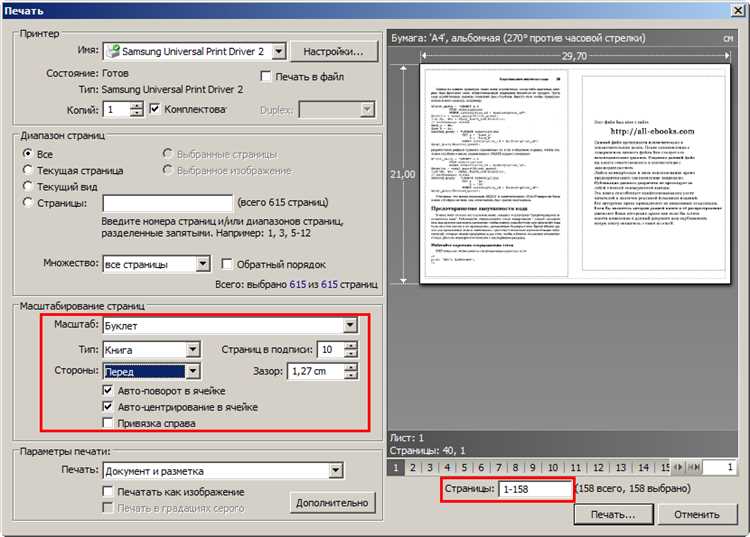Enable Печать в файл checkbox
Viewport: 750px width, 537px height.
(x=265, y=76)
